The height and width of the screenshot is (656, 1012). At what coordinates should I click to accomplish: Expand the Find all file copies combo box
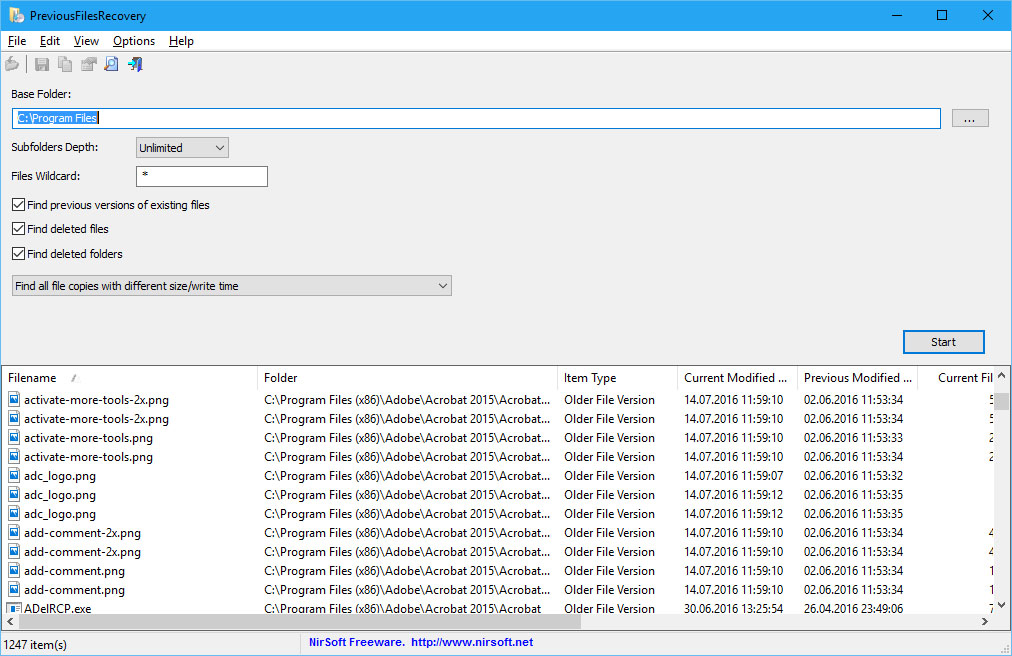(x=232, y=285)
